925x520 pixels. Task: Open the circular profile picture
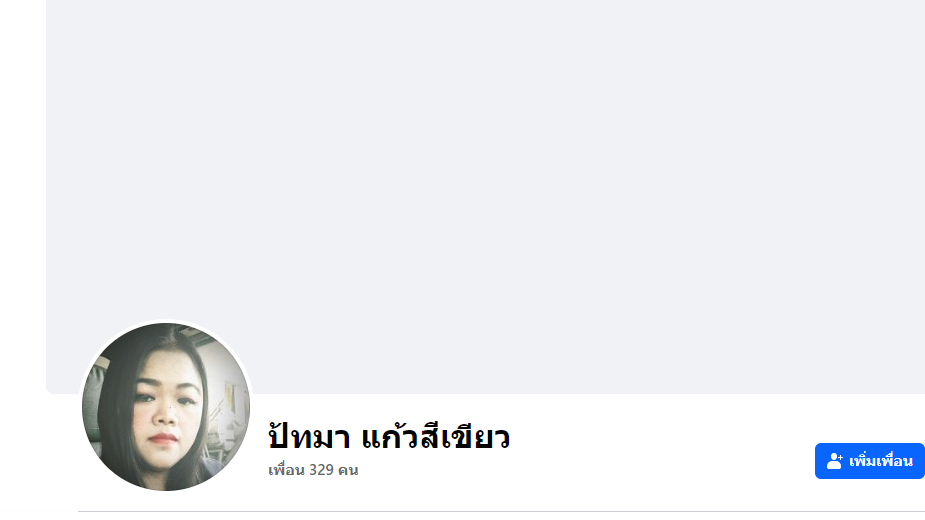(166, 407)
